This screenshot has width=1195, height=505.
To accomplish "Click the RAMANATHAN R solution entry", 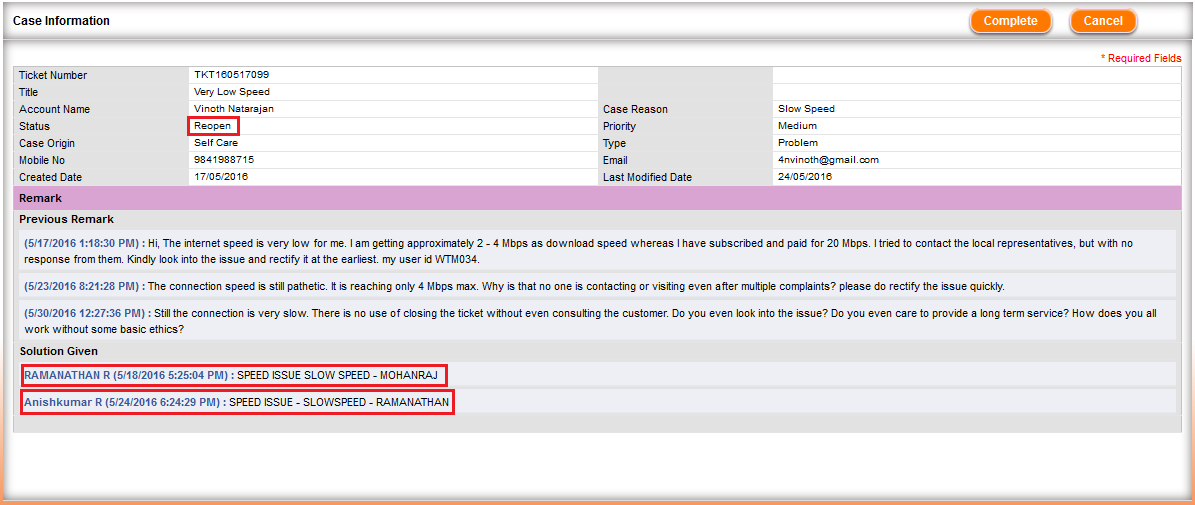I will [x=233, y=375].
